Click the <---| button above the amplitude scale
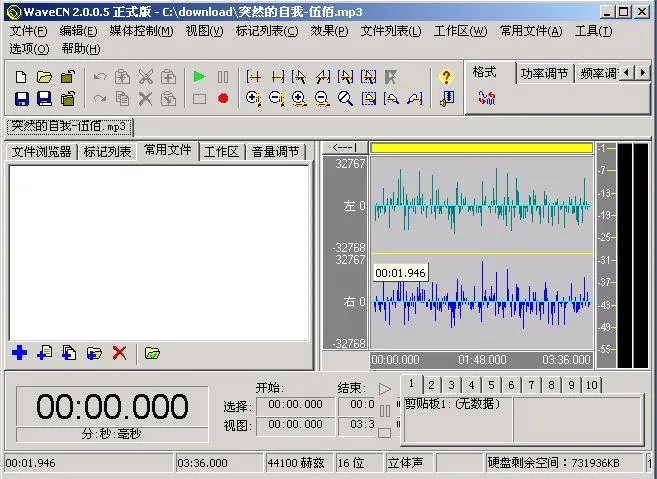Image resolution: width=657 pixels, height=479 pixels. [344, 148]
